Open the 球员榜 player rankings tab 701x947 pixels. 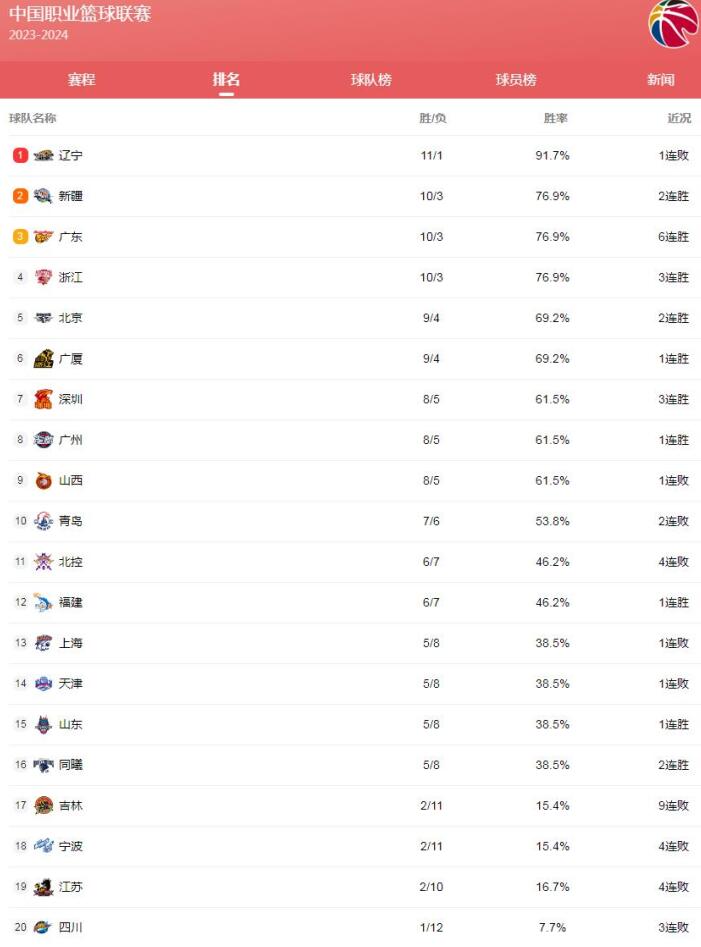[x=516, y=80]
